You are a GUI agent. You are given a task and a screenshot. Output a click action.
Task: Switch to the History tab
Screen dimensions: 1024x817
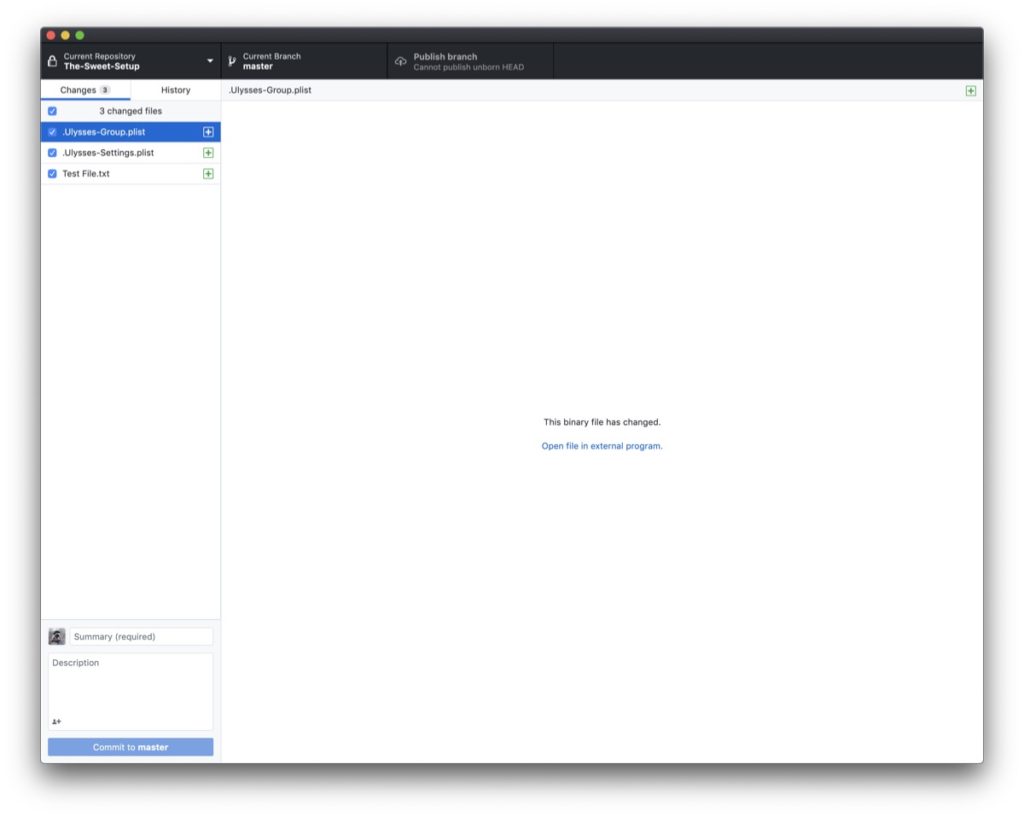pyautogui.click(x=175, y=89)
